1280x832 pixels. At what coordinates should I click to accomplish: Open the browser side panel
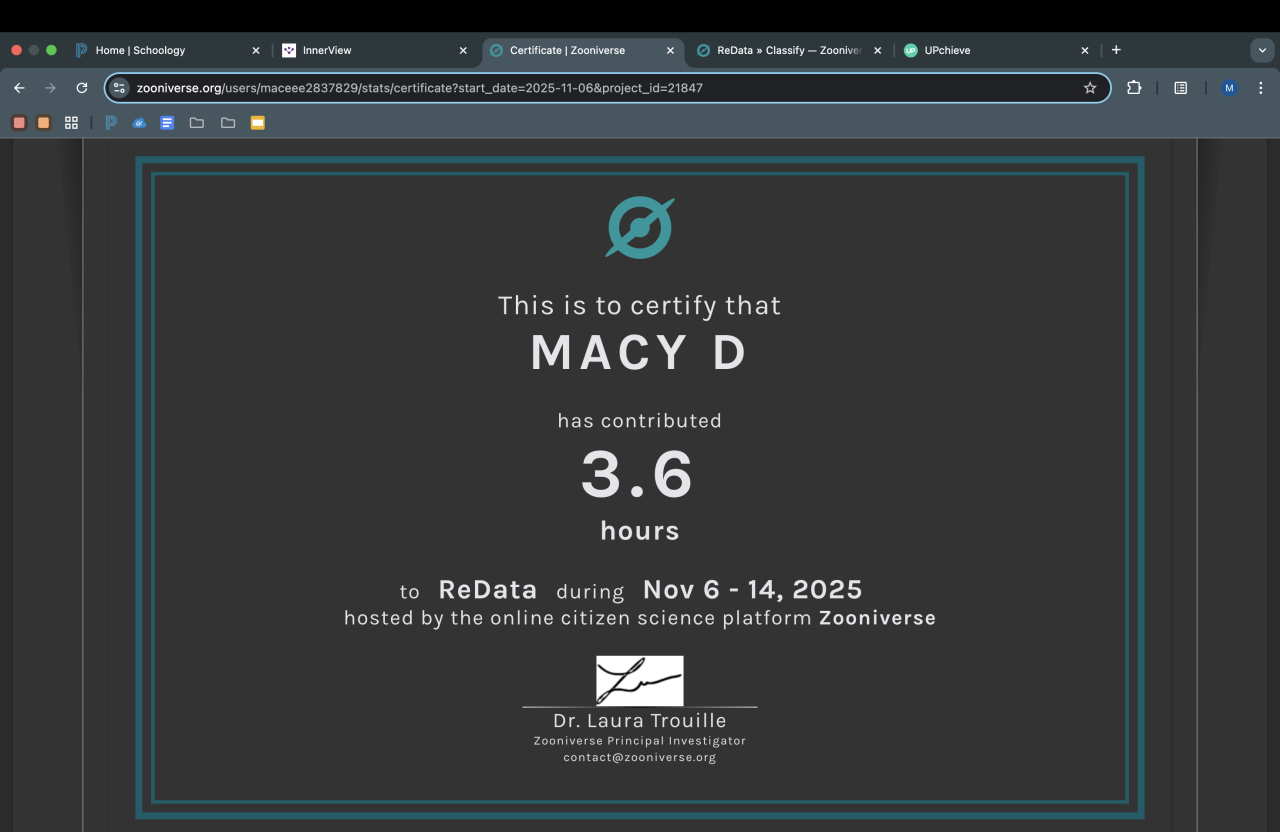1181,88
